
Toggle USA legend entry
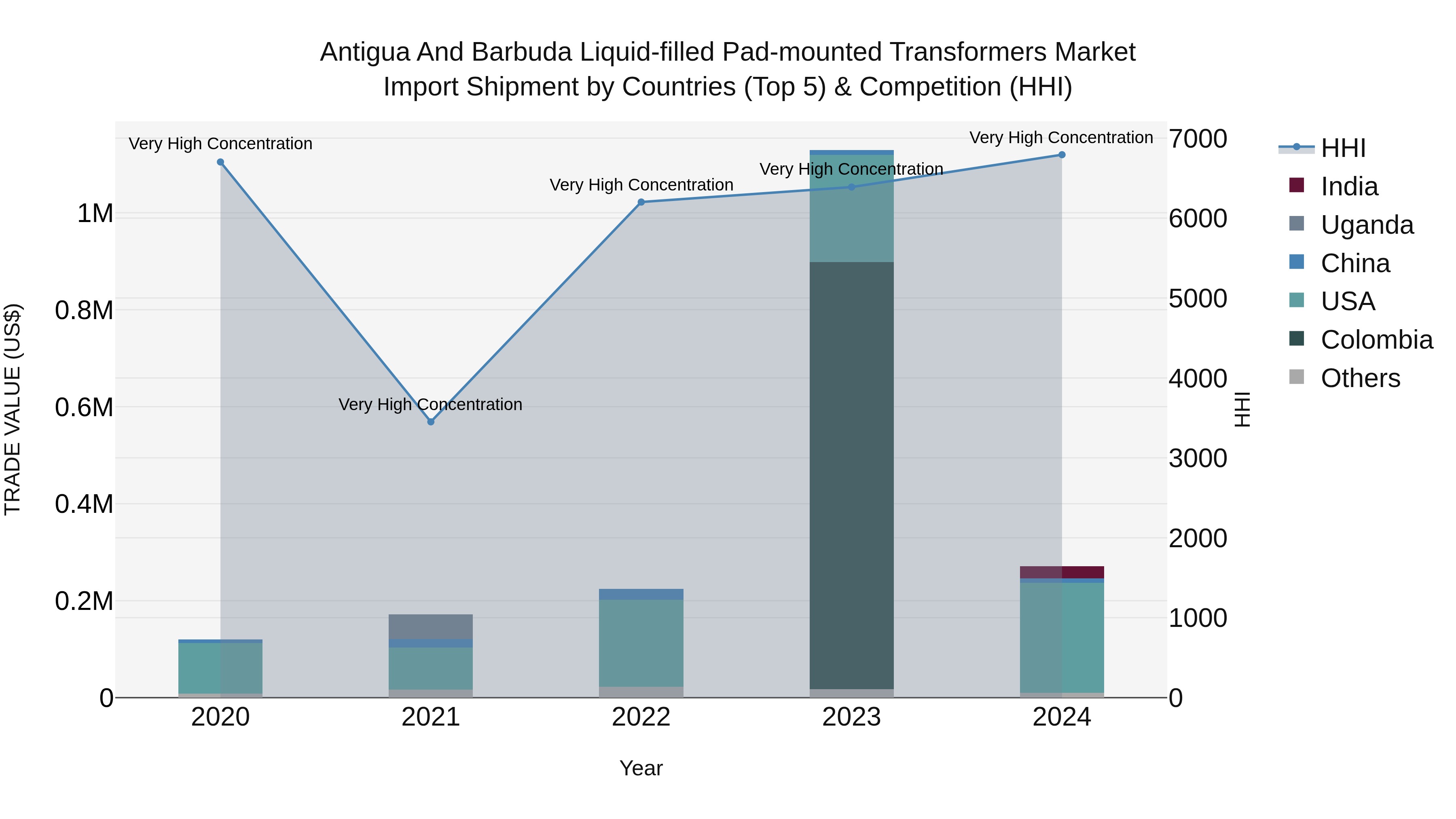[x=1332, y=301]
